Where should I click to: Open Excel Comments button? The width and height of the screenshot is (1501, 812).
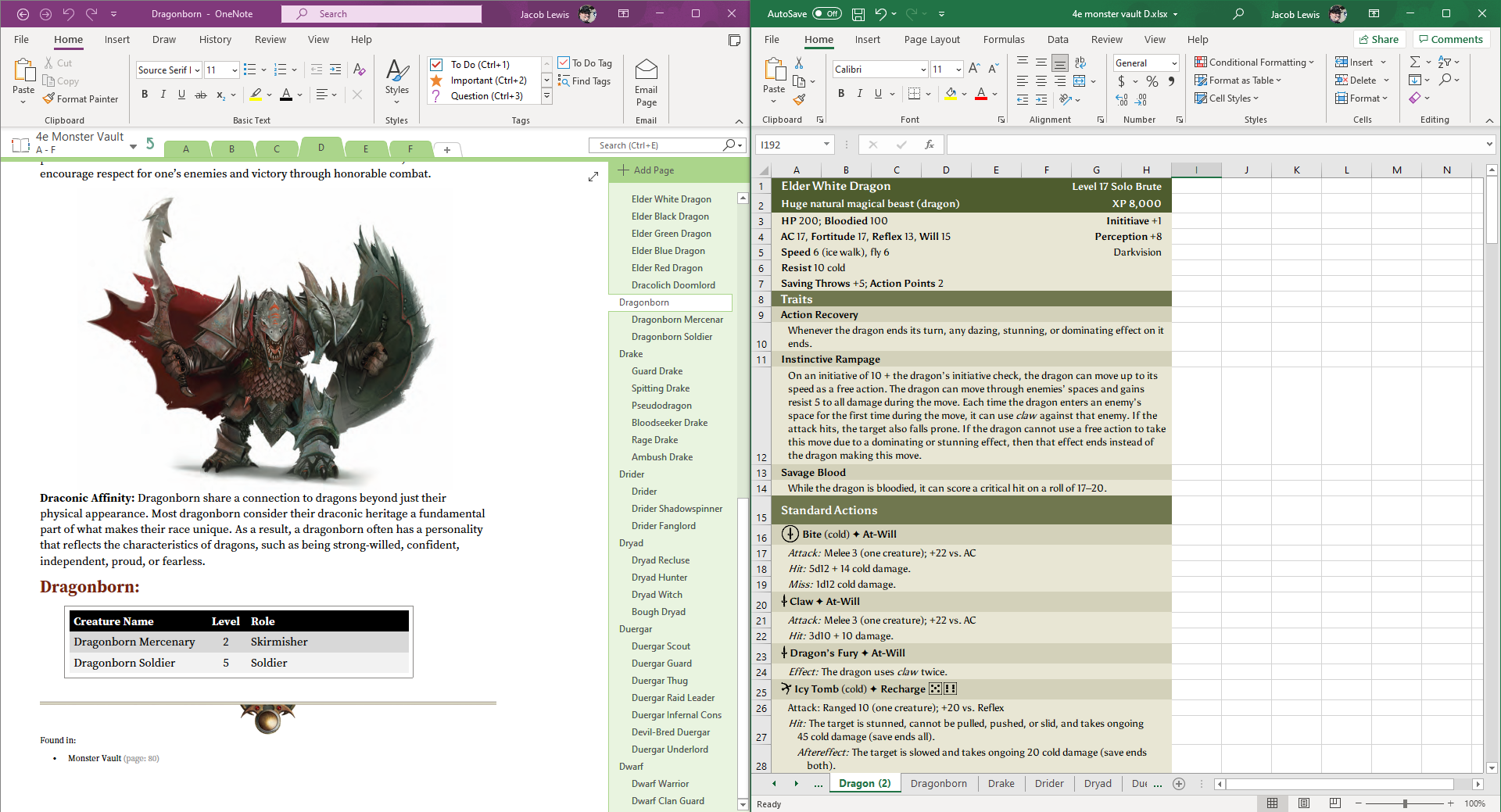point(1450,40)
